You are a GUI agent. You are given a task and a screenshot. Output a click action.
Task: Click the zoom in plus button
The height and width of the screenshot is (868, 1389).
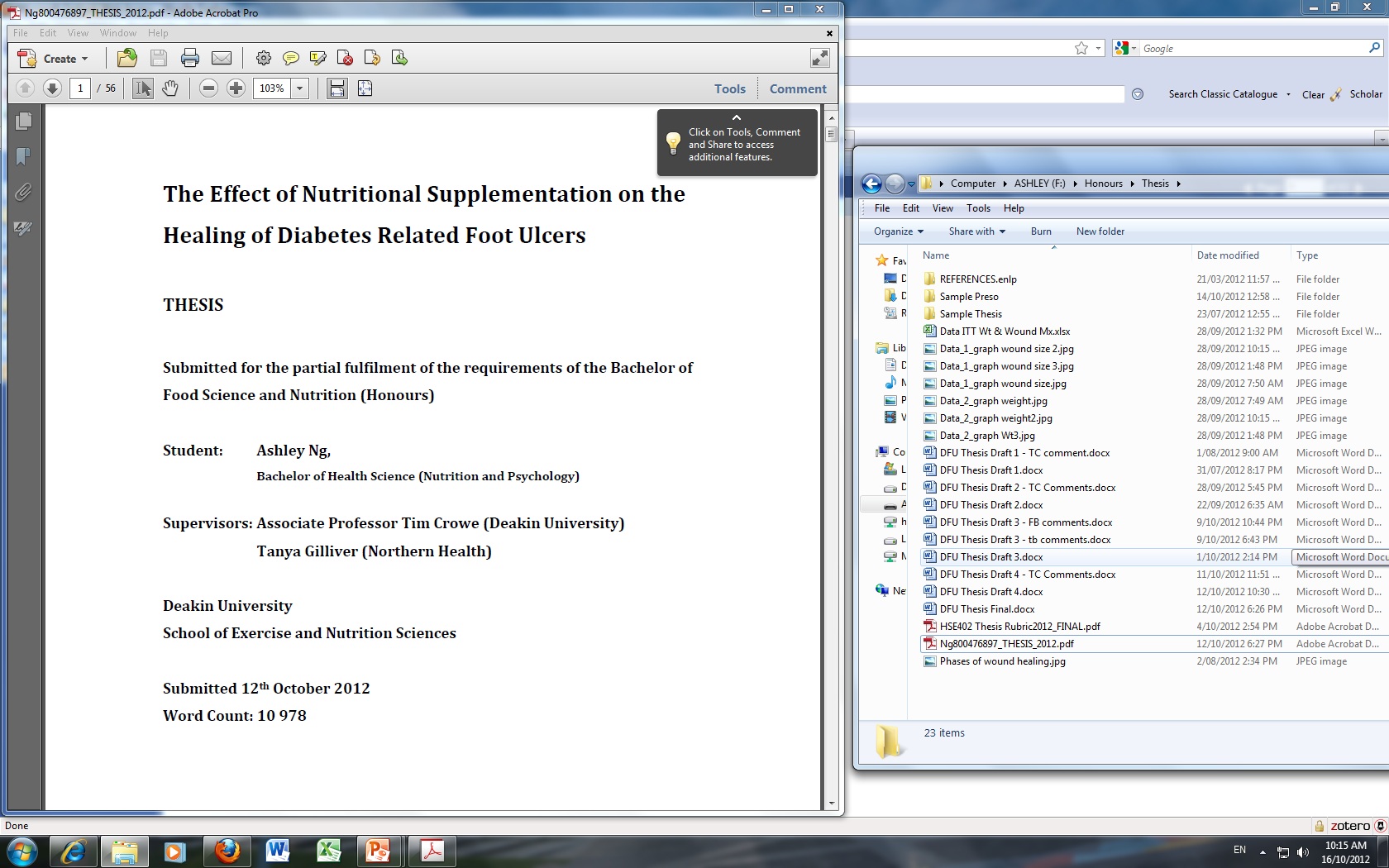point(236,88)
